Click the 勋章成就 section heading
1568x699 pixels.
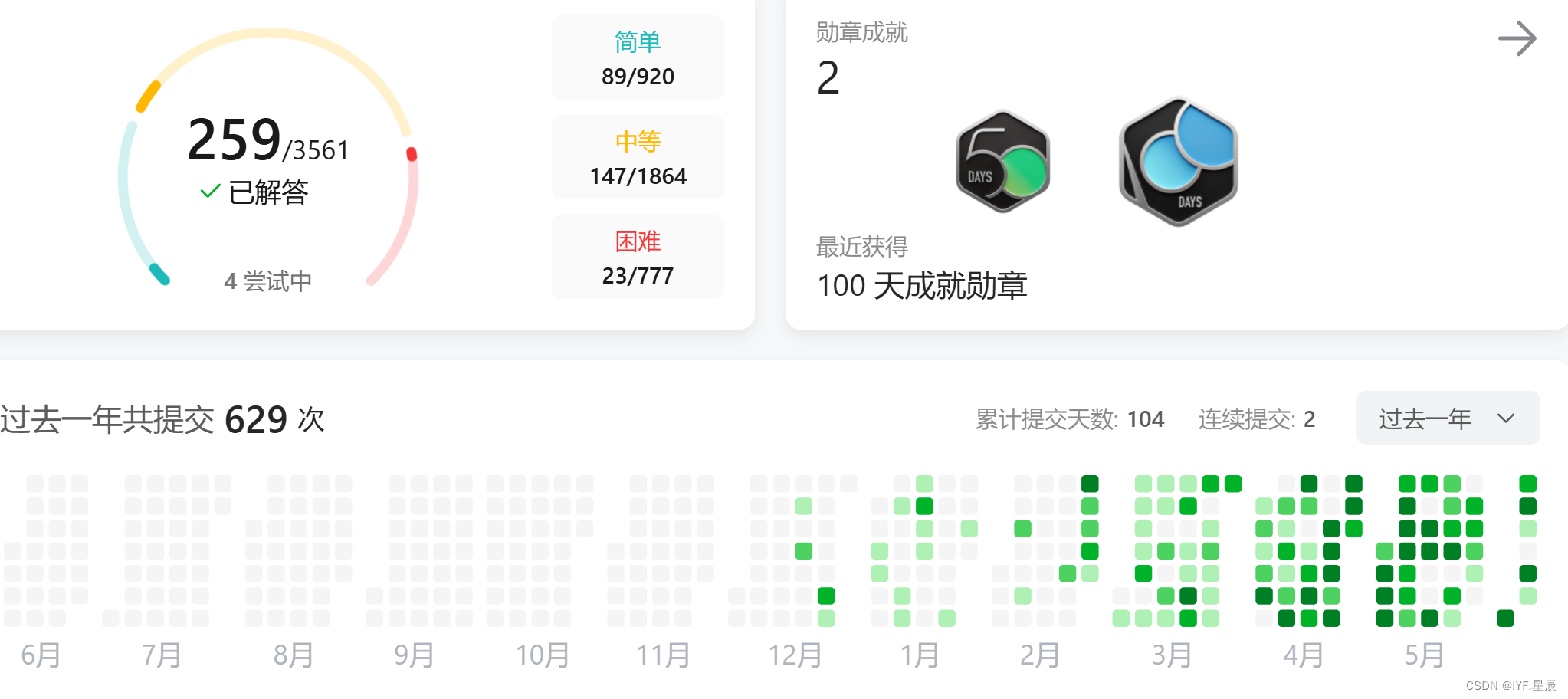[861, 32]
